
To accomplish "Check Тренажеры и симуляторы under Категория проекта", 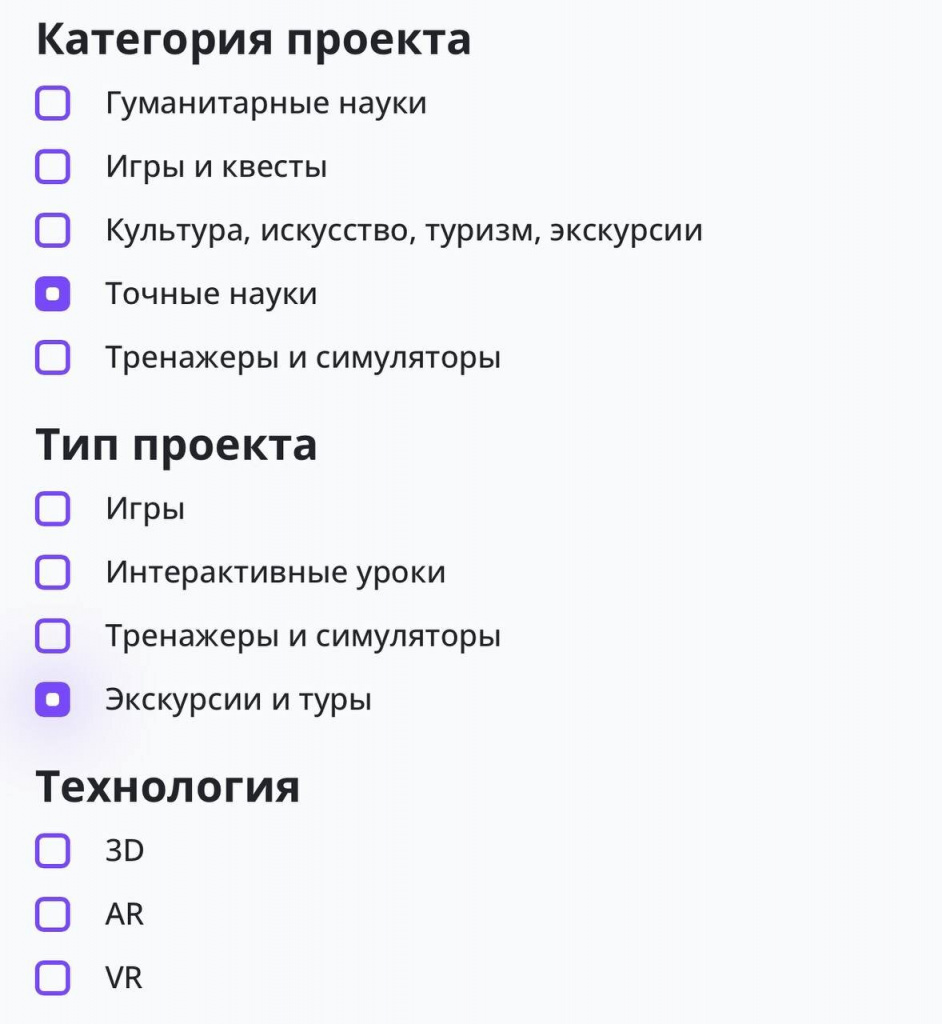I will pos(52,357).
